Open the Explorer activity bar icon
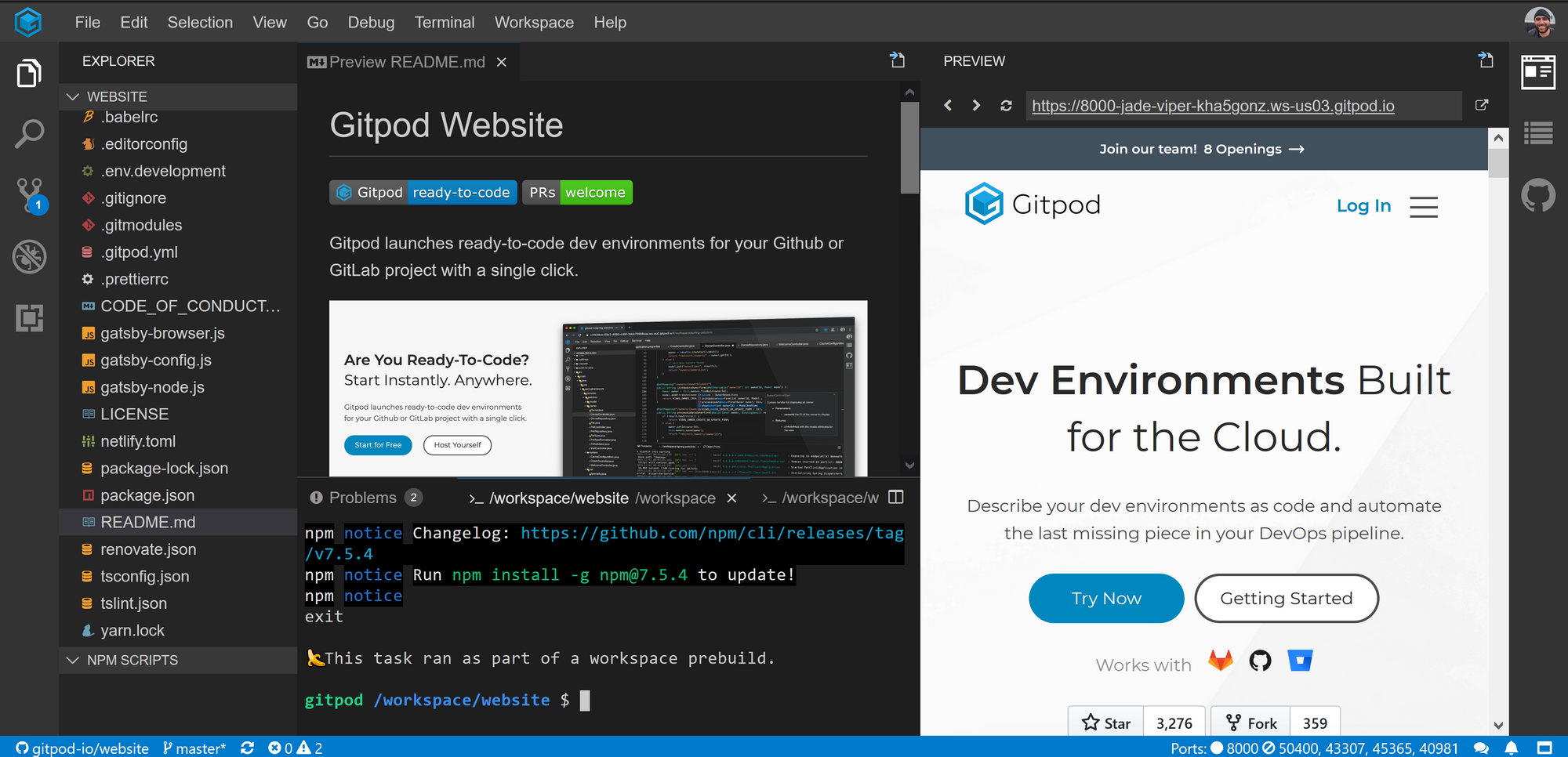 pos(29,73)
